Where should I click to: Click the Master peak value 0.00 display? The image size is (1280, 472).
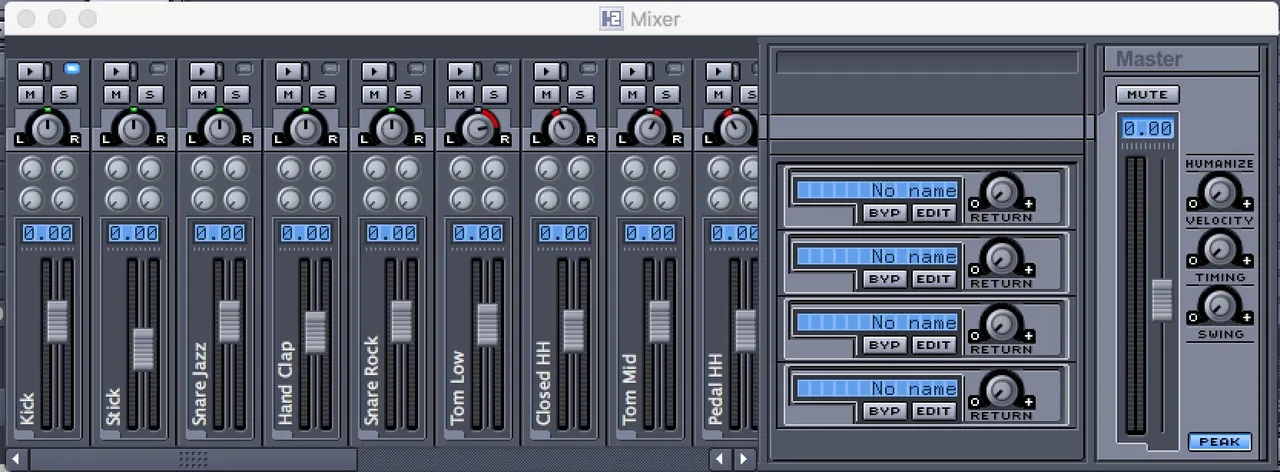1147,128
